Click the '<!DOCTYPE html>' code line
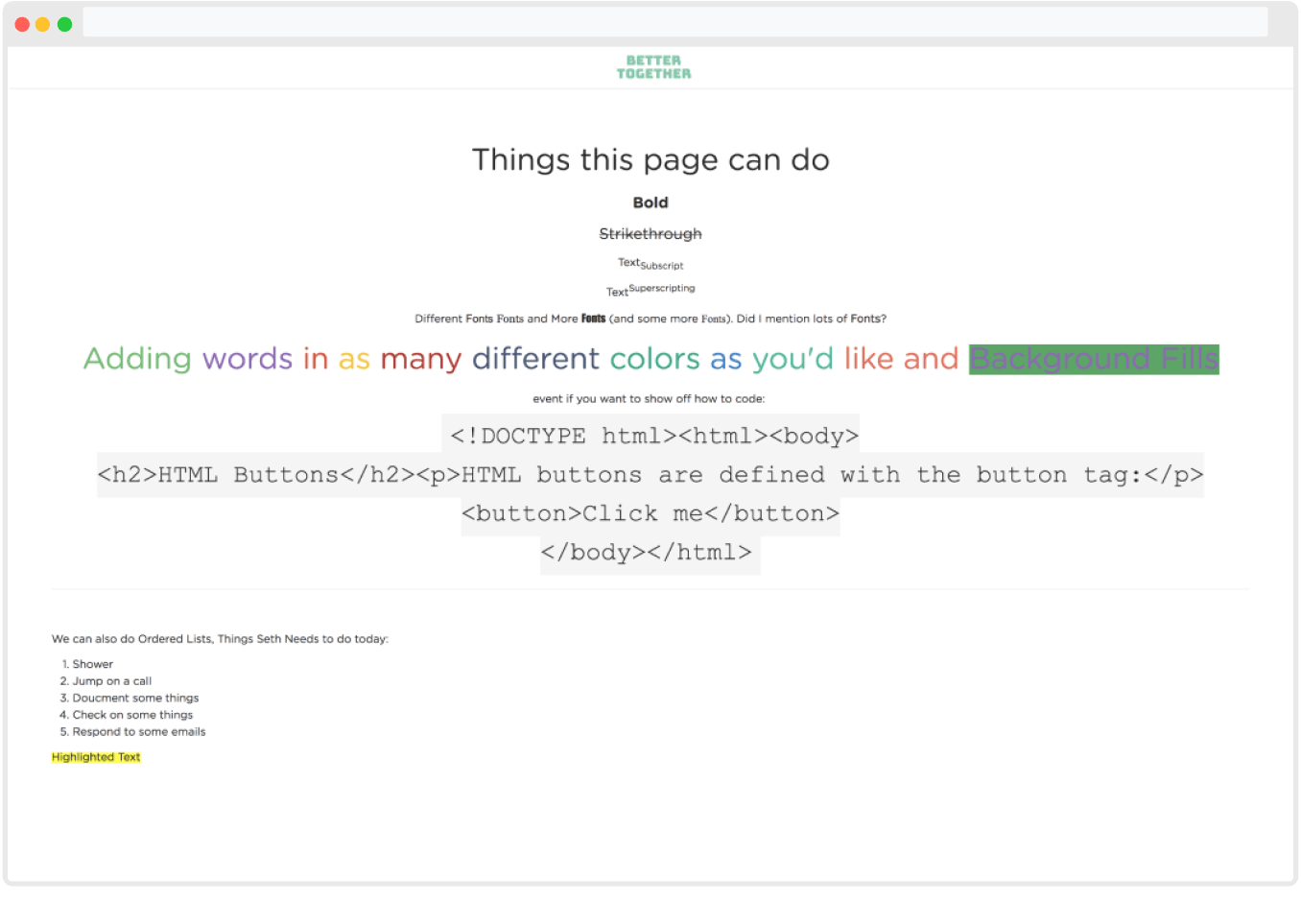This screenshot has width=1301, height=924. click(652, 436)
